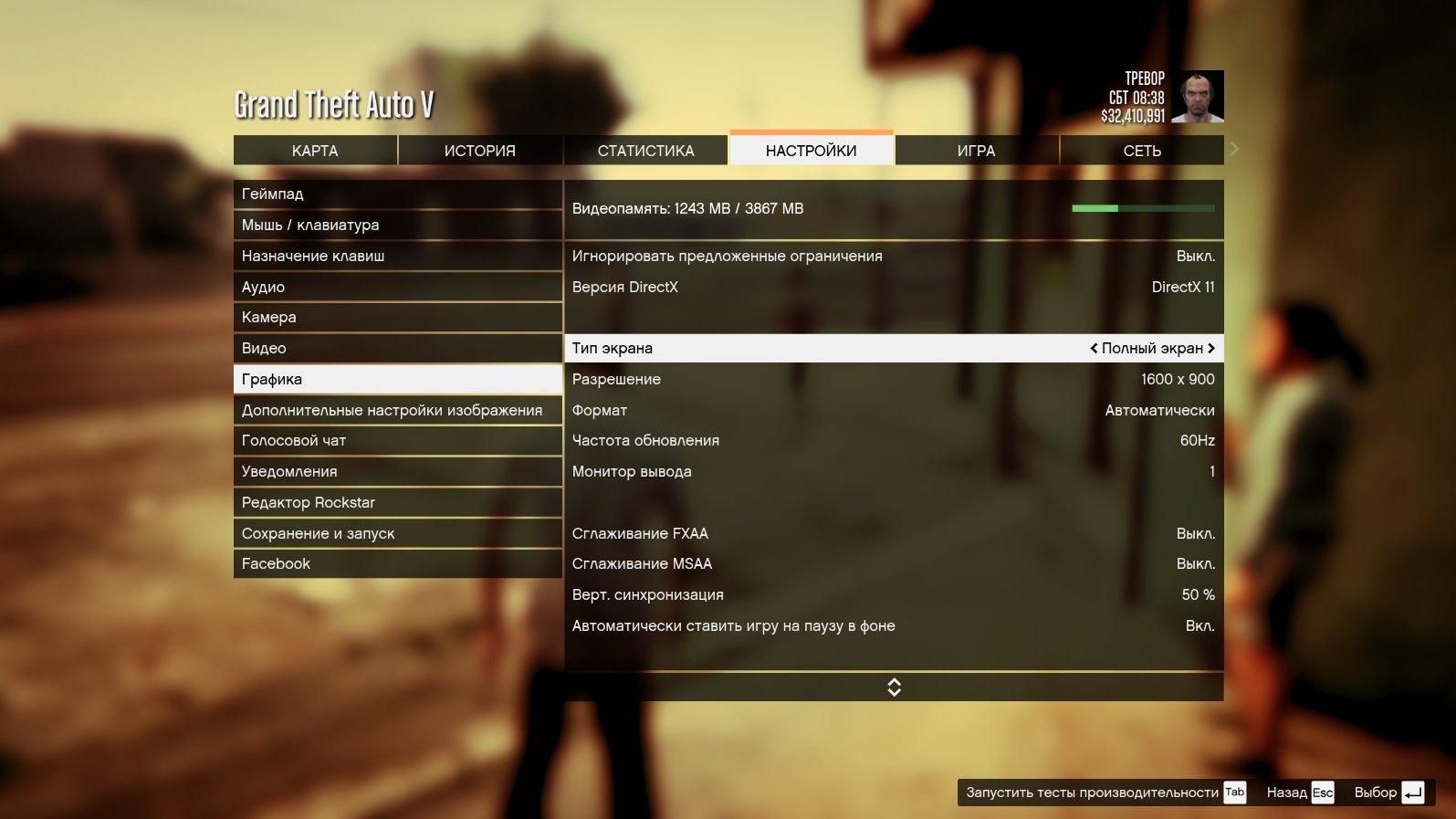Select the Аудио settings category

(x=397, y=287)
